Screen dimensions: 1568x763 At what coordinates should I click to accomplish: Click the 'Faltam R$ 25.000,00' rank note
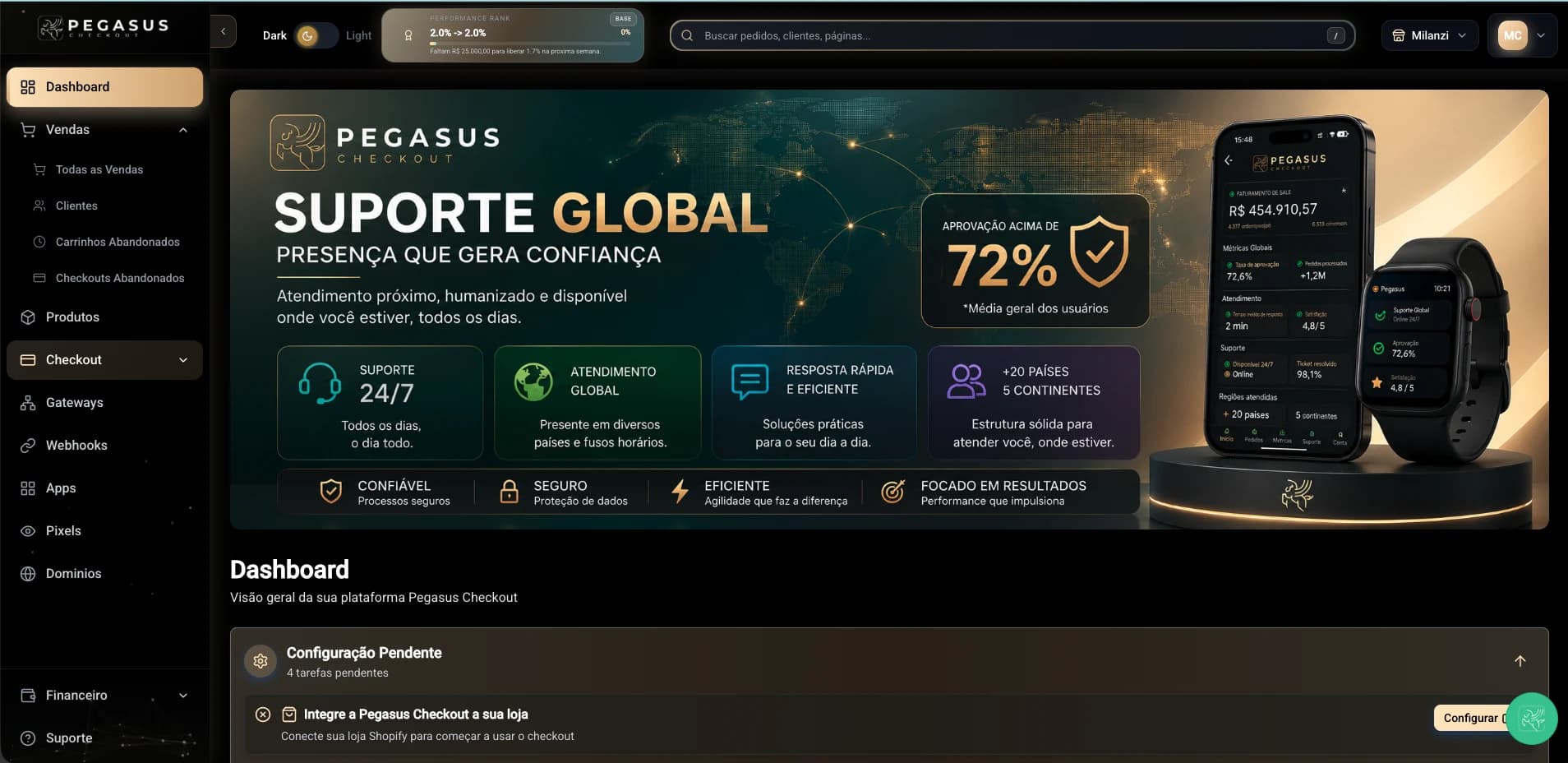[515, 52]
